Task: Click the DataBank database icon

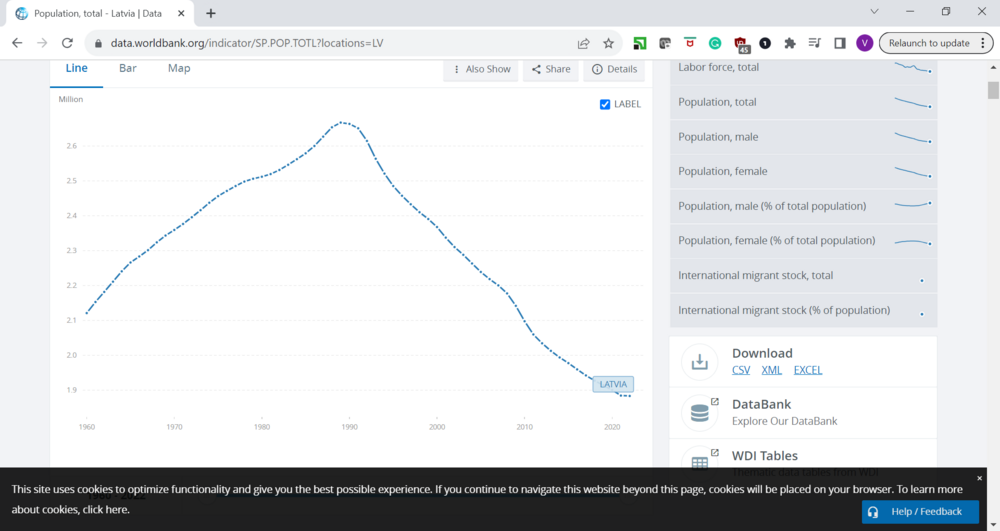Action: click(699, 411)
